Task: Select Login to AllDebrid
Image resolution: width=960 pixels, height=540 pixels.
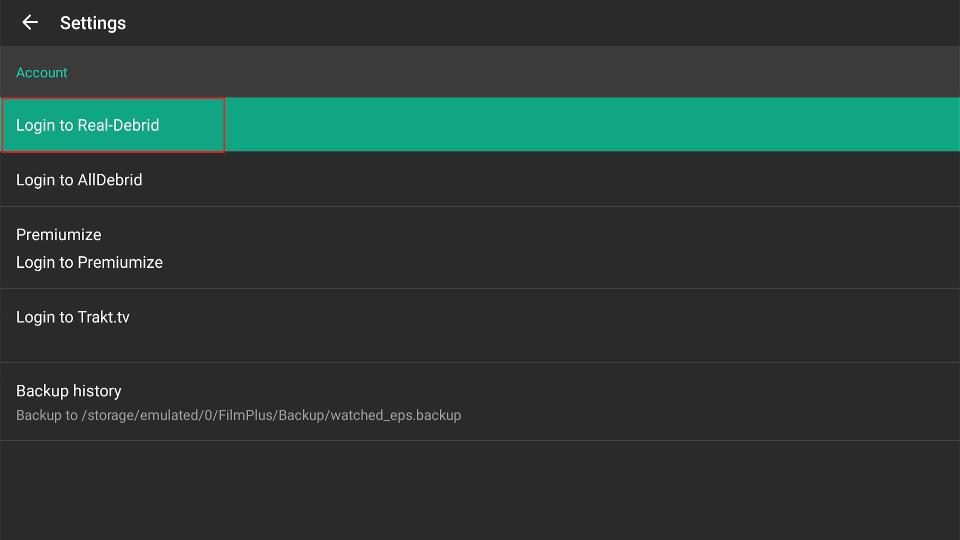Action: click(x=480, y=179)
